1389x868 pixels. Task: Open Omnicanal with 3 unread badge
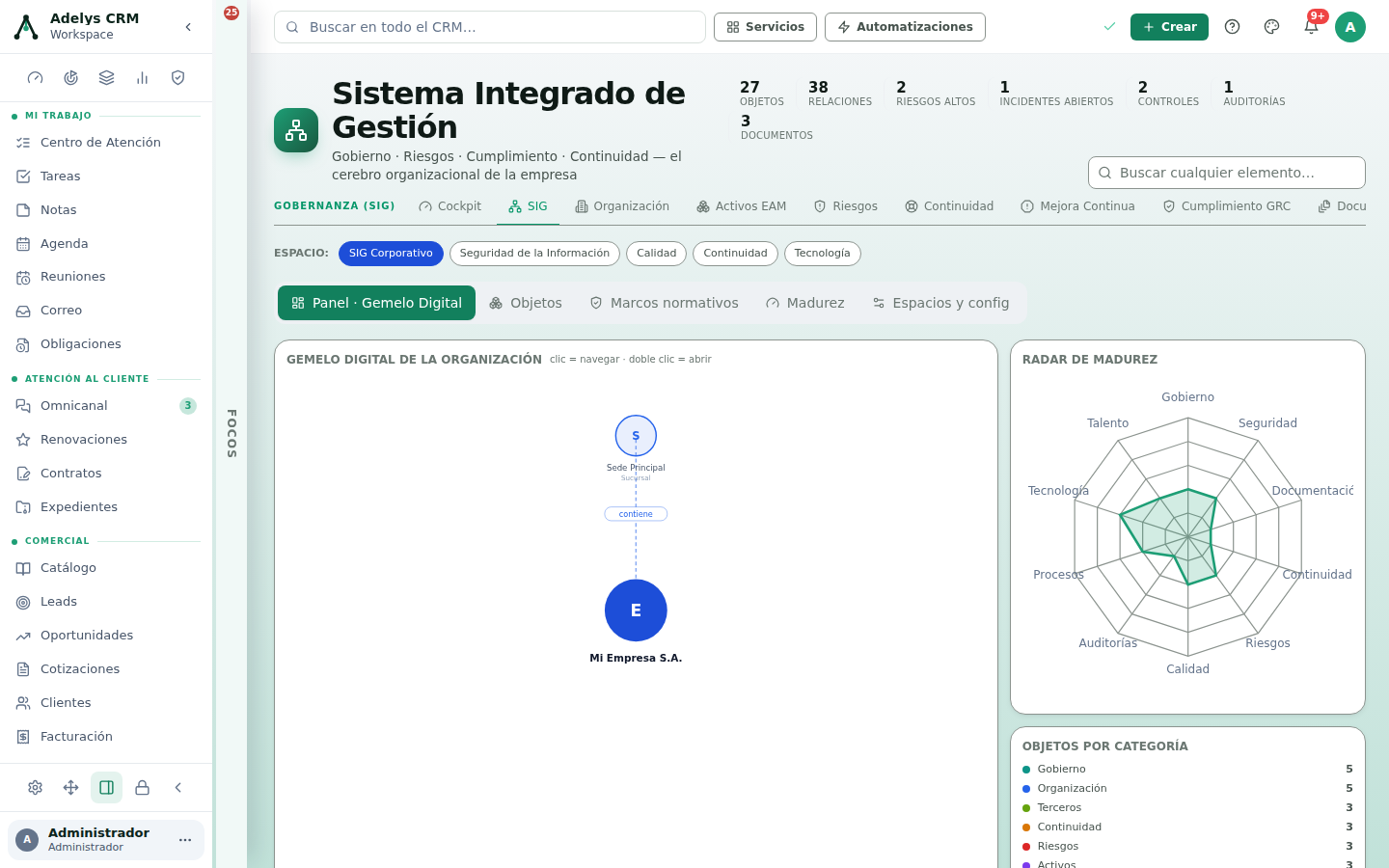[106, 406]
